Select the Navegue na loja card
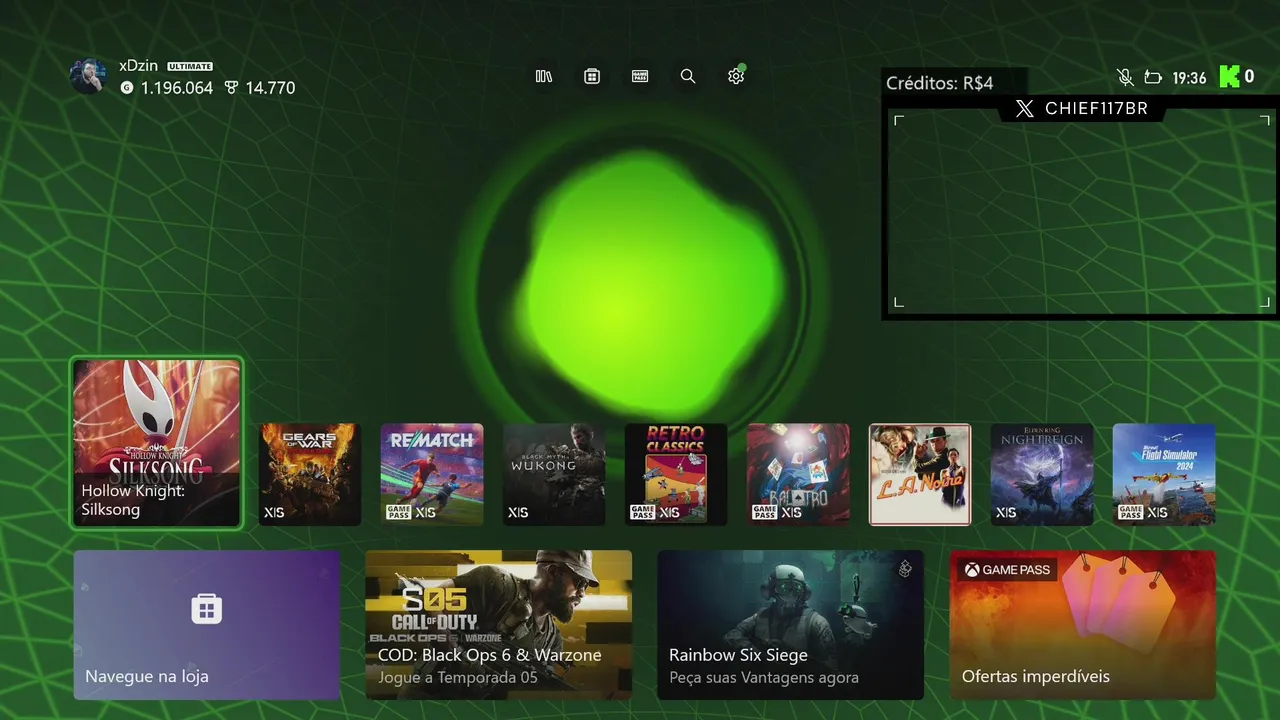The height and width of the screenshot is (720, 1280). point(207,625)
